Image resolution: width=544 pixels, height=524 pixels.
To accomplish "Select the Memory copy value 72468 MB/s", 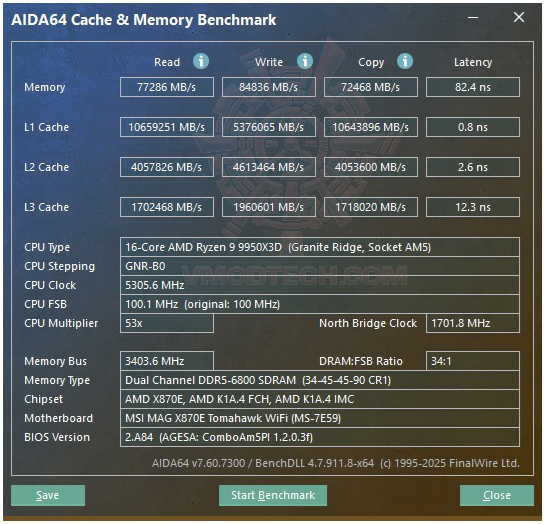I will pyautogui.click(x=371, y=87).
